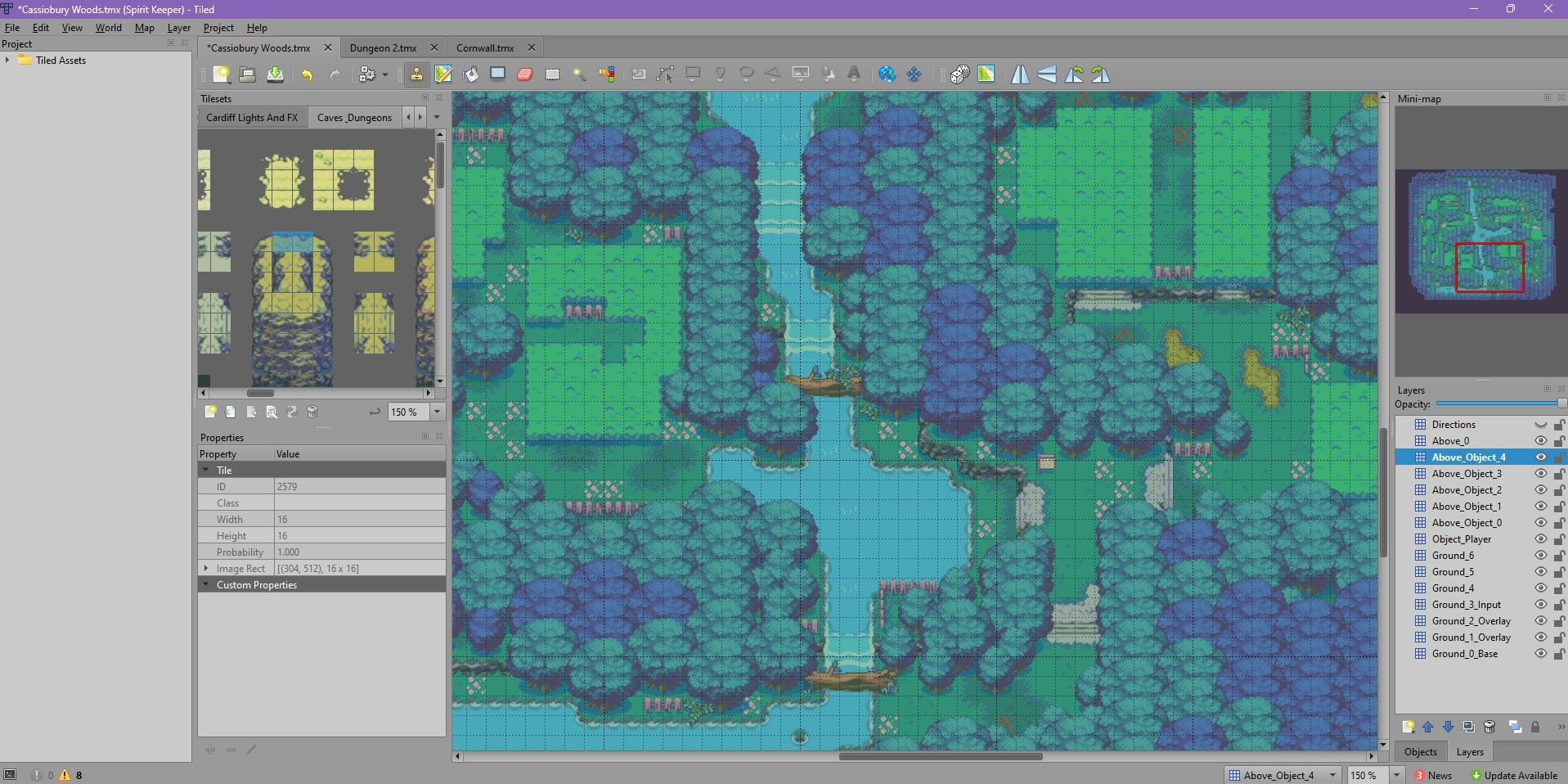Select the Shape Fill tool
1568x784 pixels.
click(x=497, y=74)
